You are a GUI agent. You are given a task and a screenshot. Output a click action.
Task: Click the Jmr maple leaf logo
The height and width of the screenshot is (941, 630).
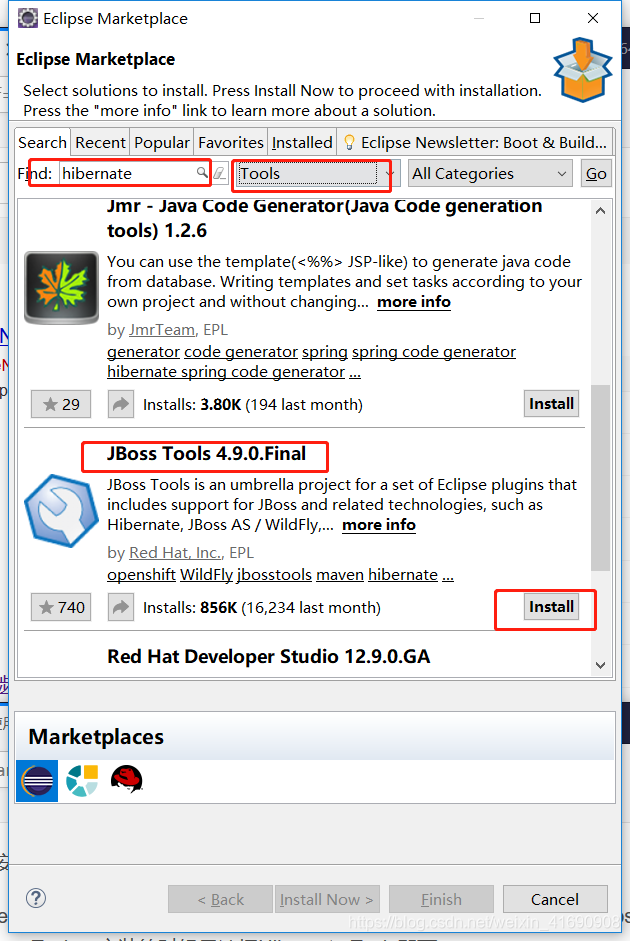(61, 287)
